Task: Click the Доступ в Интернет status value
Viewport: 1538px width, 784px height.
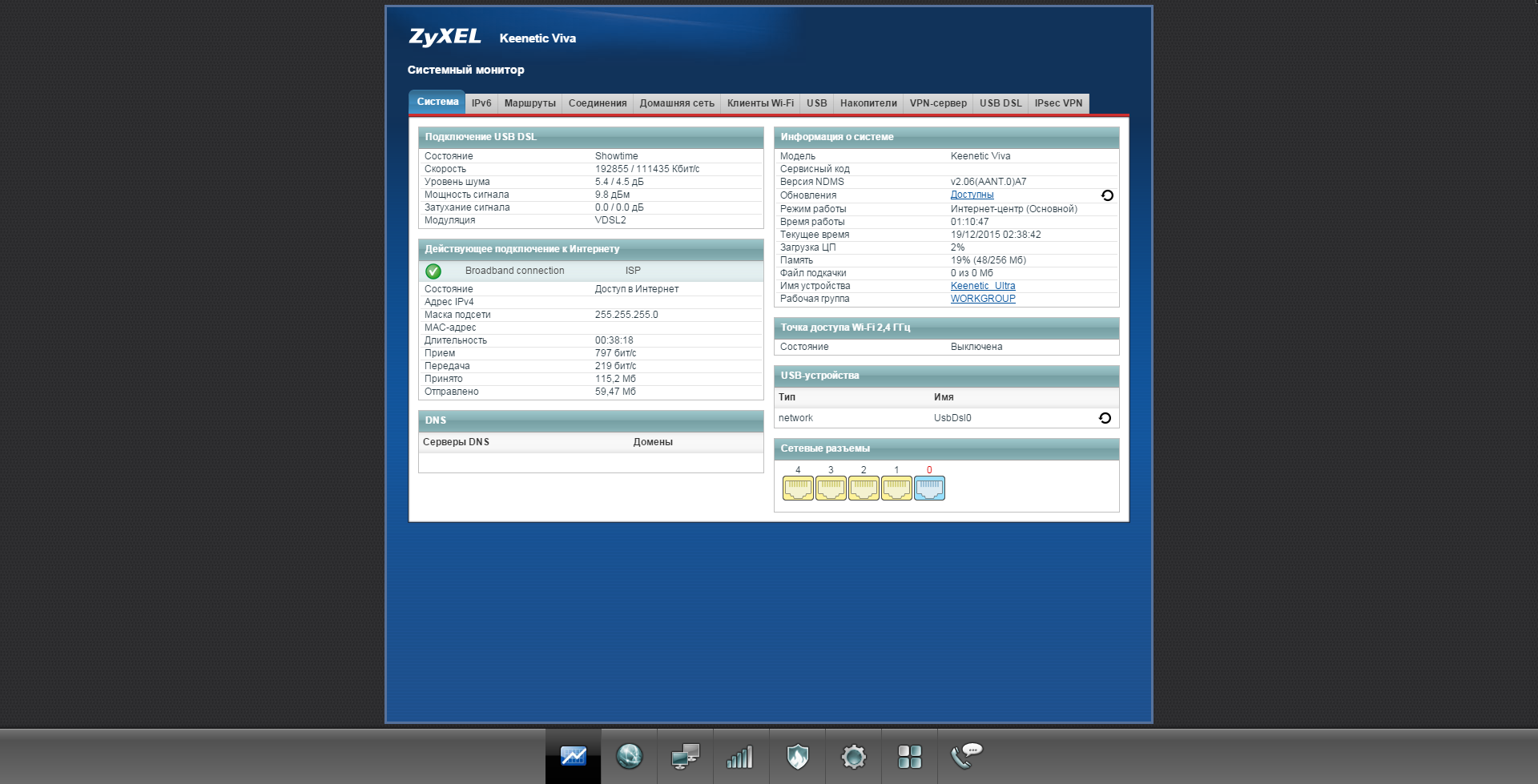Action: point(637,289)
